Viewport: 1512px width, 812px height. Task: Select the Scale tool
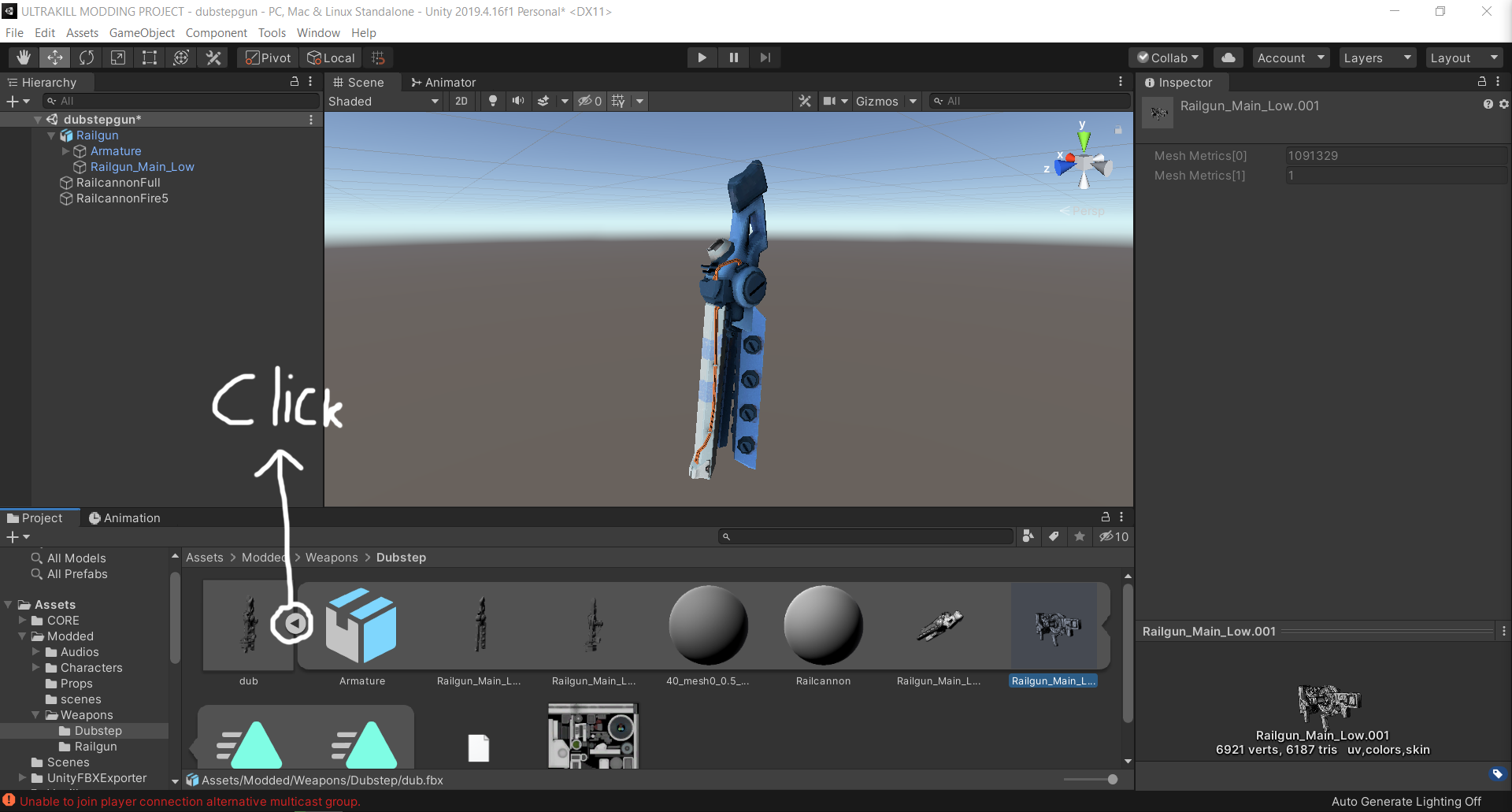(118, 57)
